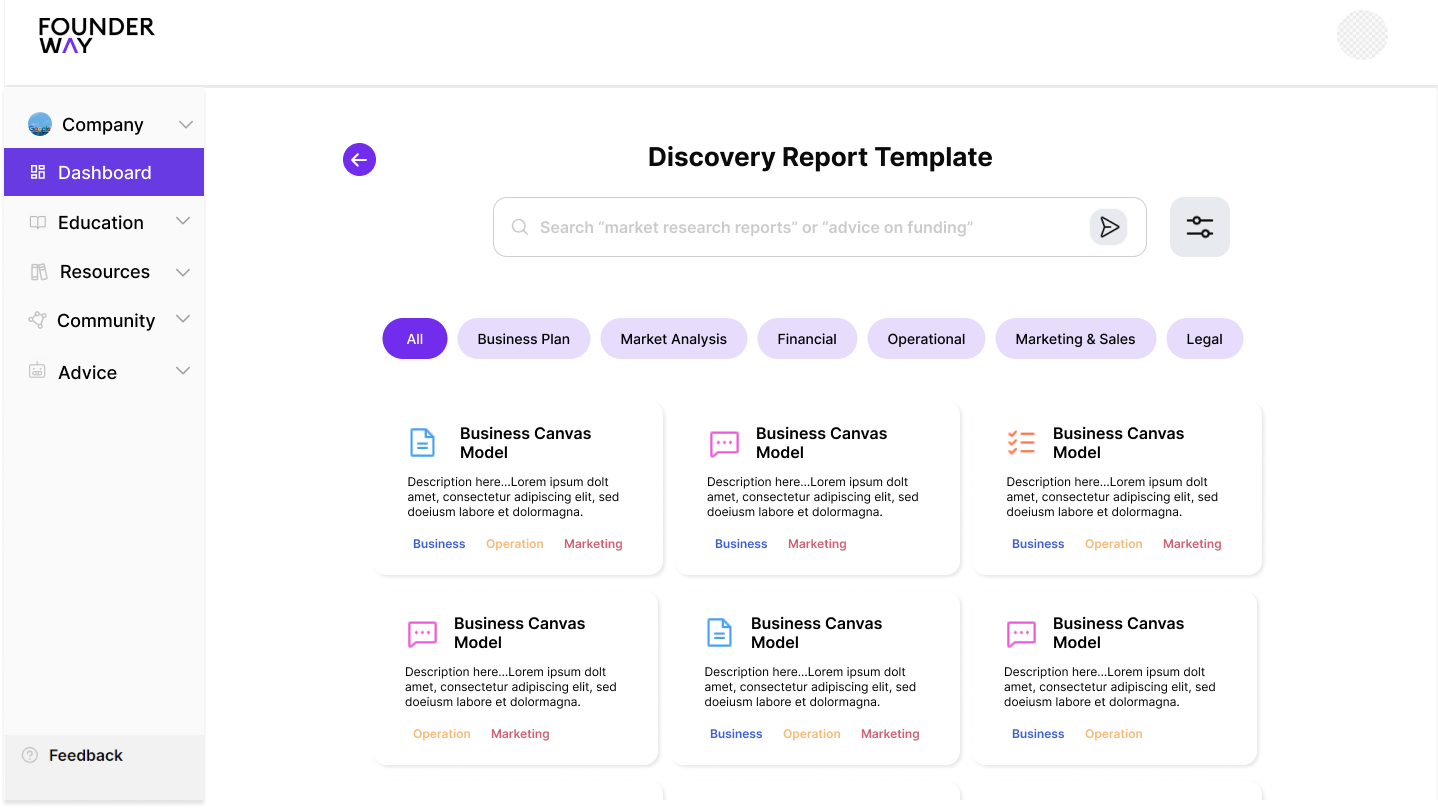Go to Dashboard in the sidebar
This screenshot has height=808, width=1438.
104,172
